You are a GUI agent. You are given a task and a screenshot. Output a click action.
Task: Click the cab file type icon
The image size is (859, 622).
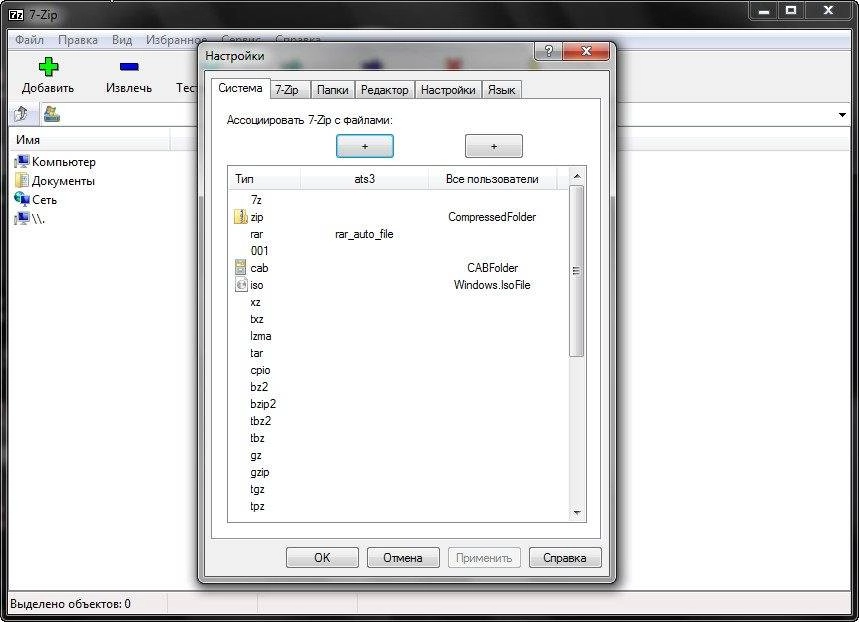coord(240,267)
